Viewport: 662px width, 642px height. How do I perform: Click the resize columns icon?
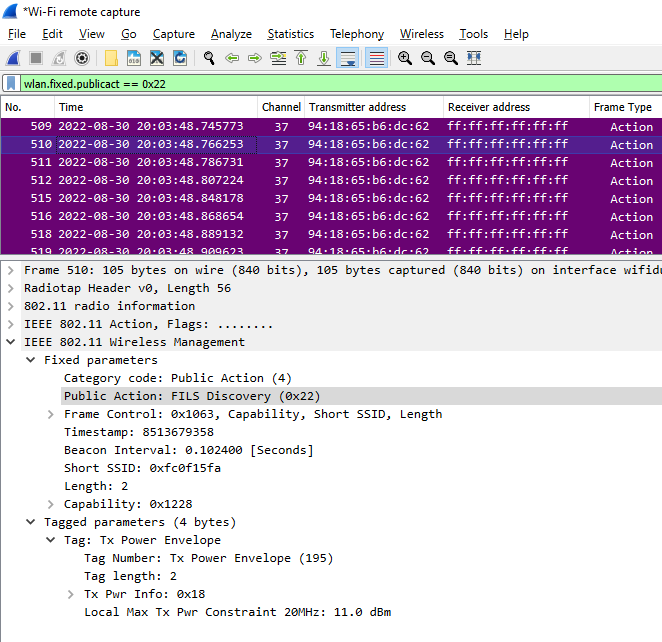tap(474, 58)
